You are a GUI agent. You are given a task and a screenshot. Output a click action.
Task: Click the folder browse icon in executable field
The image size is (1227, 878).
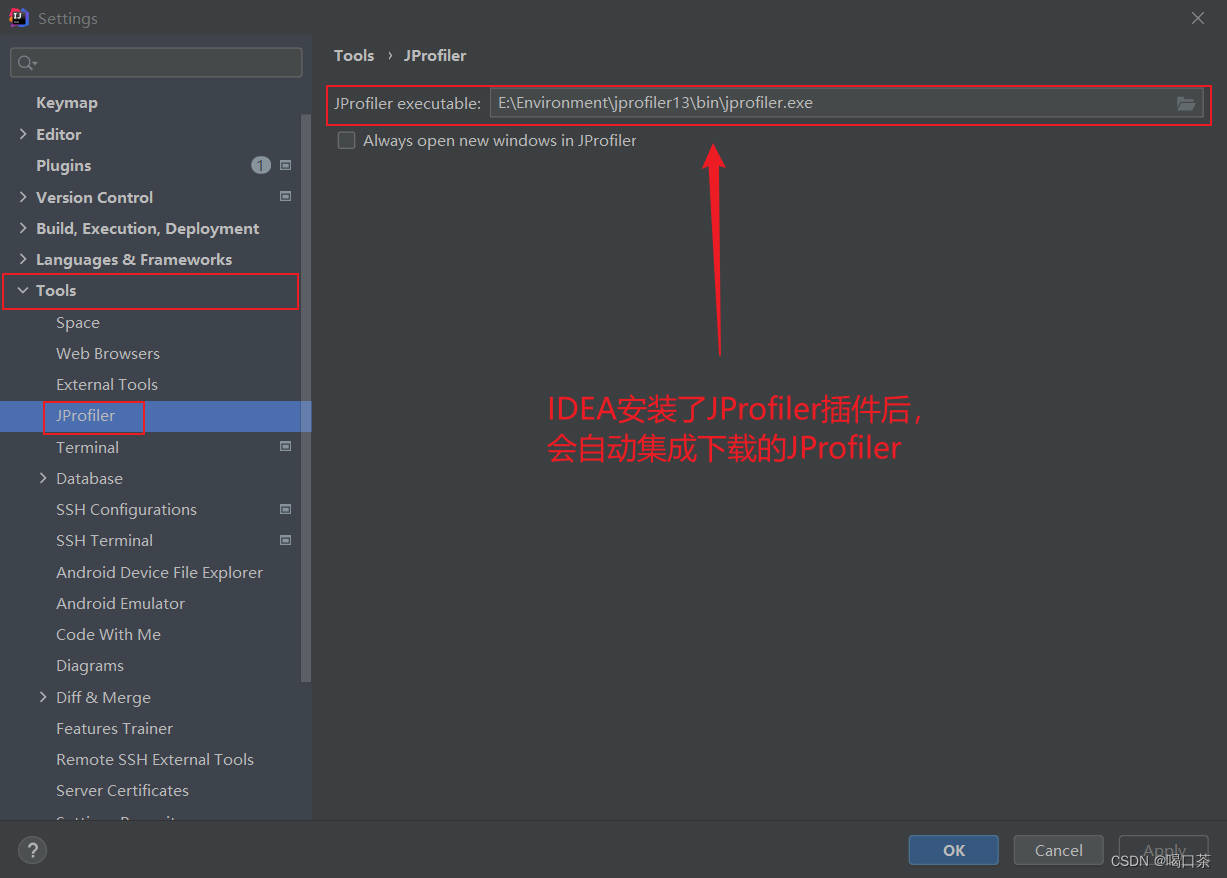pyautogui.click(x=1186, y=103)
